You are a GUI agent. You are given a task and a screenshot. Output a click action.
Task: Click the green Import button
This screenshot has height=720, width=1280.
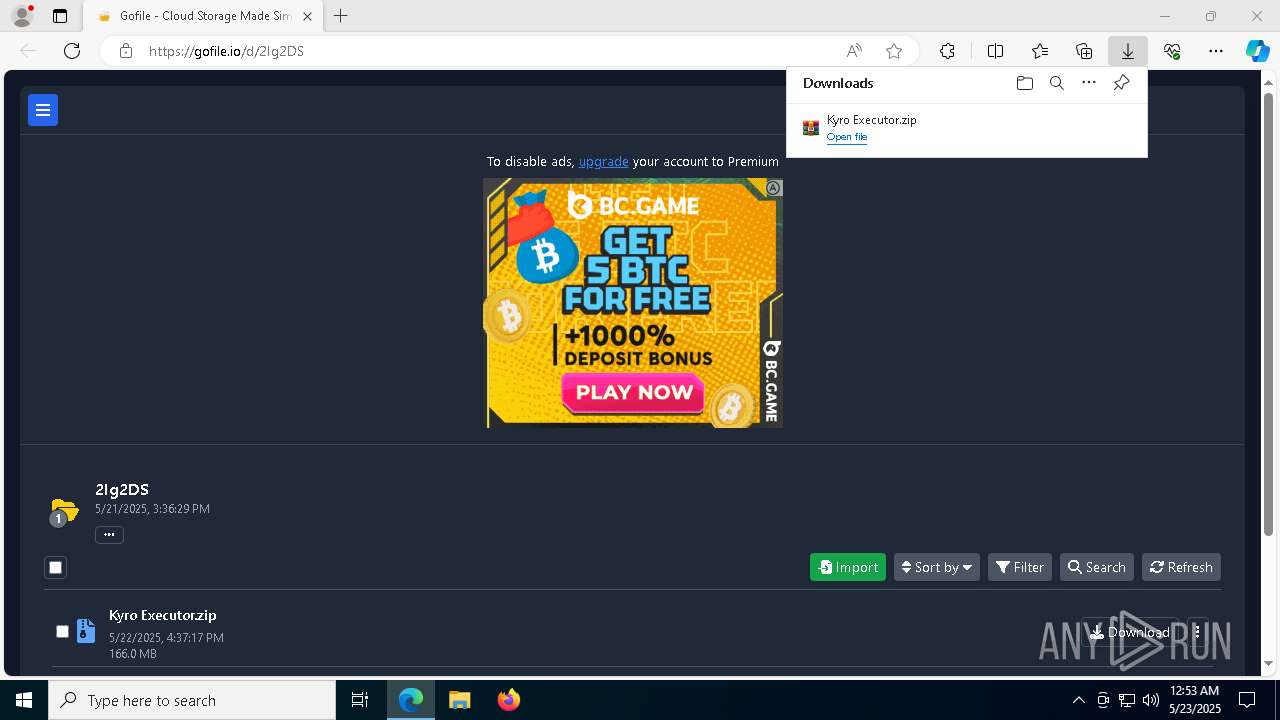[x=848, y=567]
